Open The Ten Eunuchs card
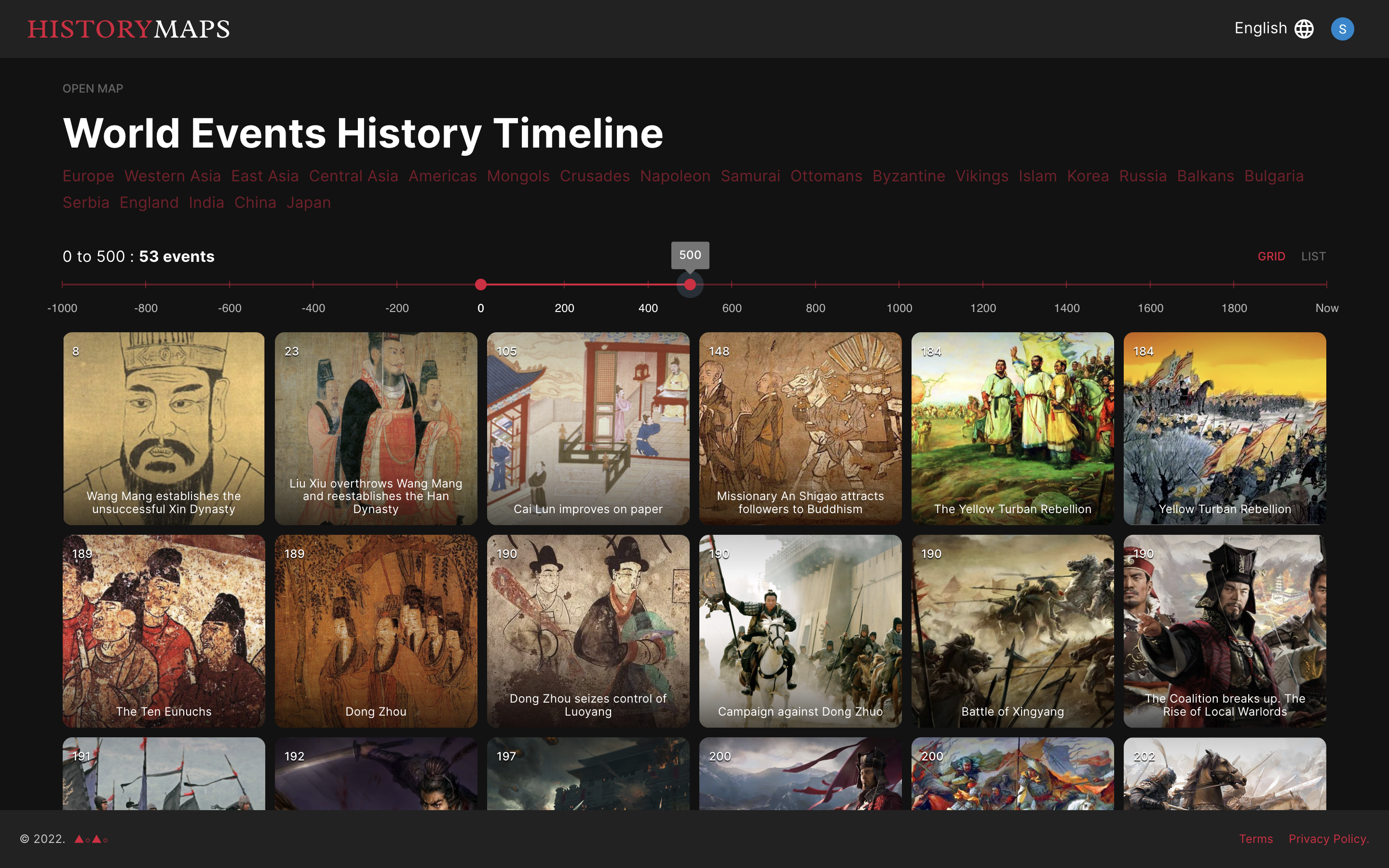The width and height of the screenshot is (1389, 868). coord(163,631)
